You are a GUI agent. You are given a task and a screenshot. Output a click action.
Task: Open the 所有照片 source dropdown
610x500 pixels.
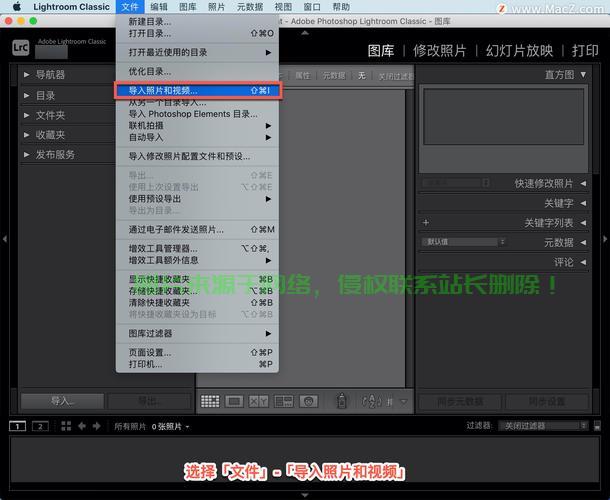coord(152,426)
